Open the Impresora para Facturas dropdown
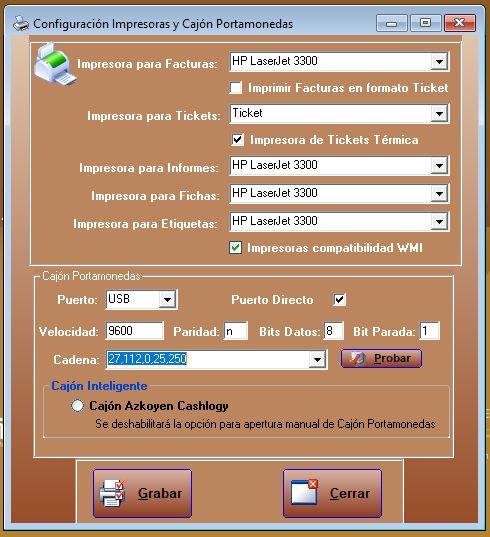Screen dimensions: 490x537 pyautogui.click(x=439, y=62)
